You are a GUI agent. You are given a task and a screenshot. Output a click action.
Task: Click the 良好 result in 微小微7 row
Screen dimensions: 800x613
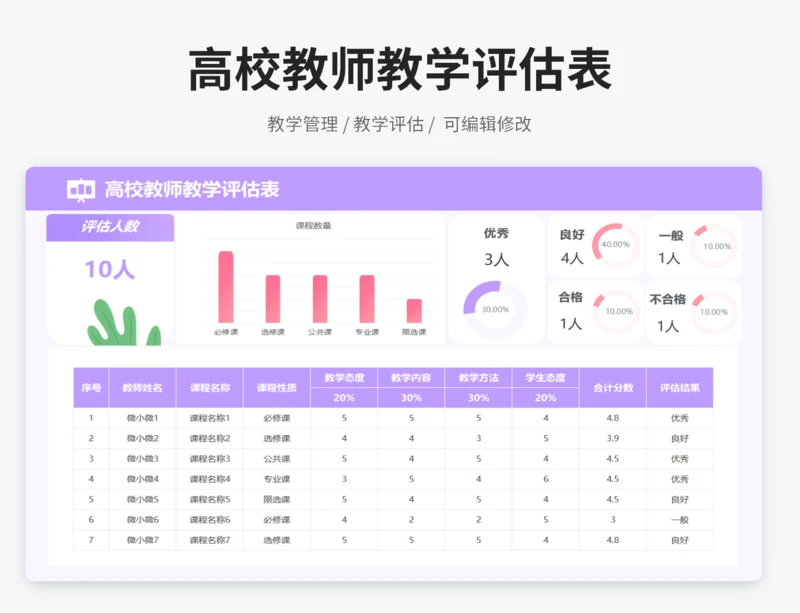point(680,540)
